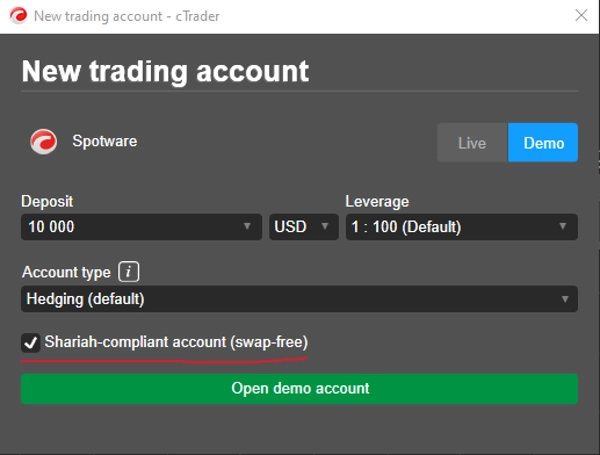Viewport: 600px width, 455px height.
Task: Click the Account type label
Action: point(66,272)
